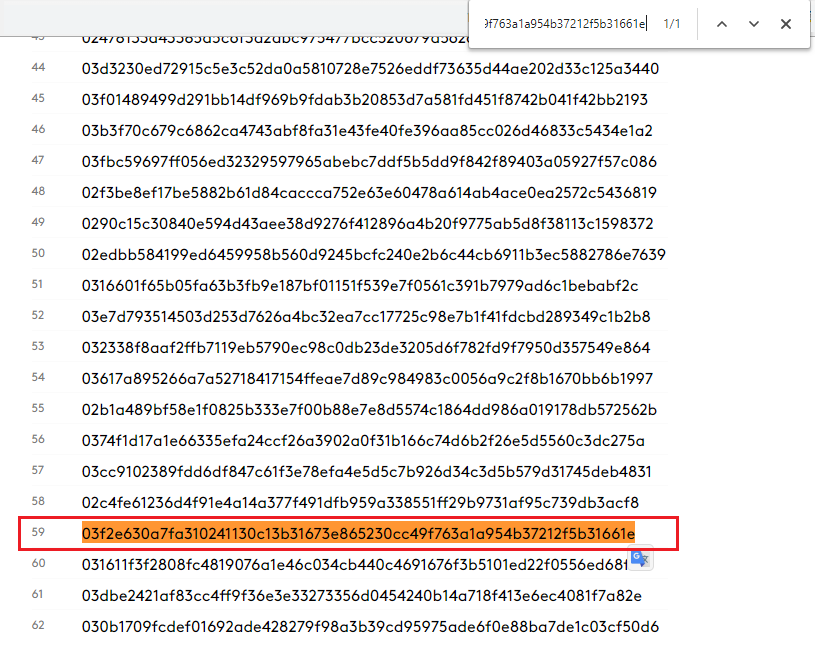Click line number 50
Screen dimensions: 815x652
coord(38,253)
